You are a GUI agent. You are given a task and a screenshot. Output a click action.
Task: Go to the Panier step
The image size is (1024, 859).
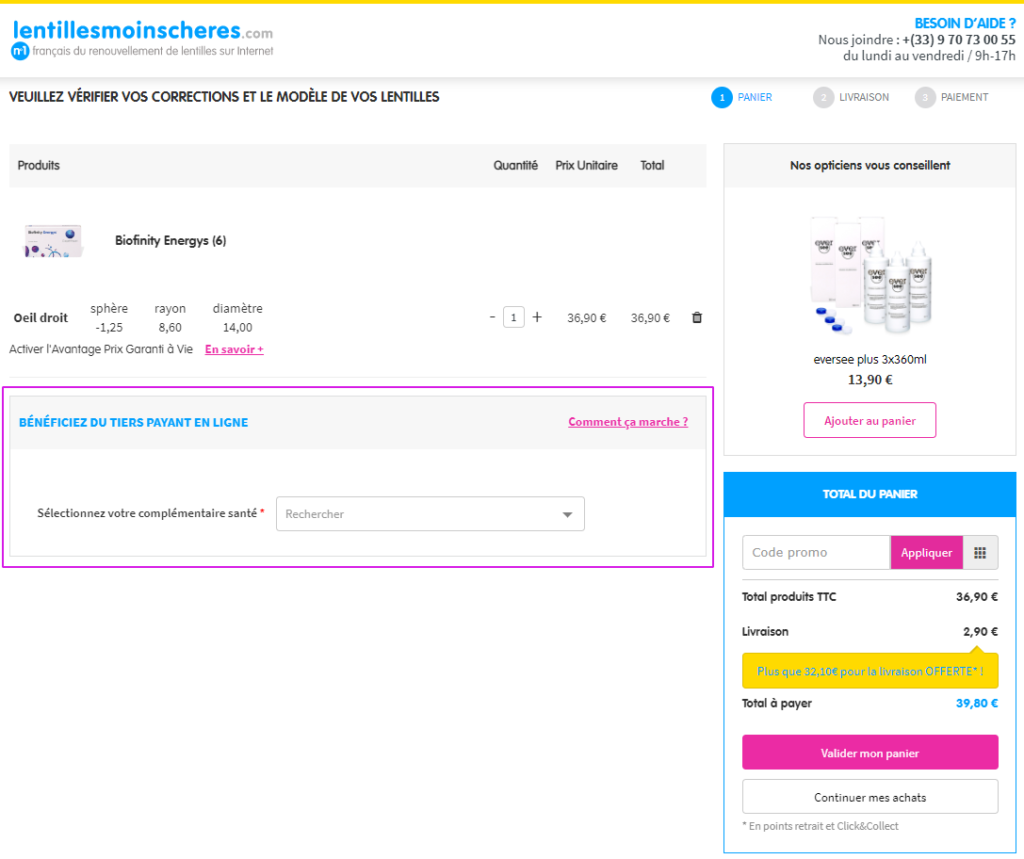point(742,97)
